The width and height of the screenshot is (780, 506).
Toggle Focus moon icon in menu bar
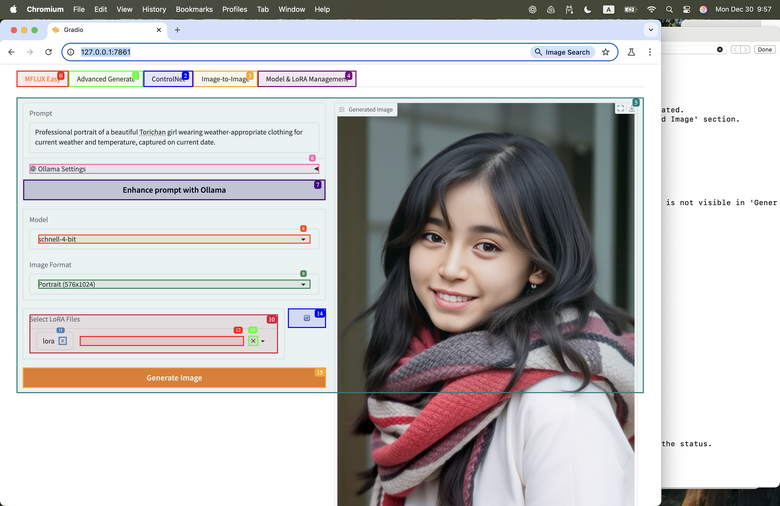pos(587,9)
